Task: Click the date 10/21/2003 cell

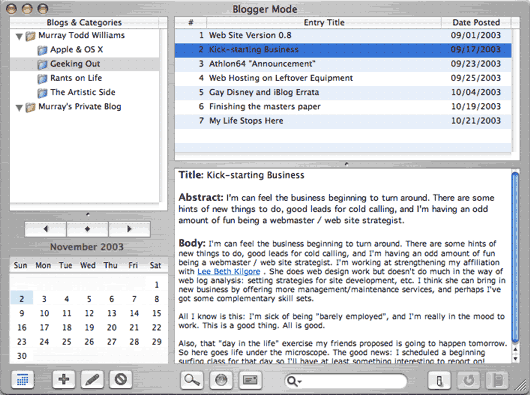Action: coord(476,121)
